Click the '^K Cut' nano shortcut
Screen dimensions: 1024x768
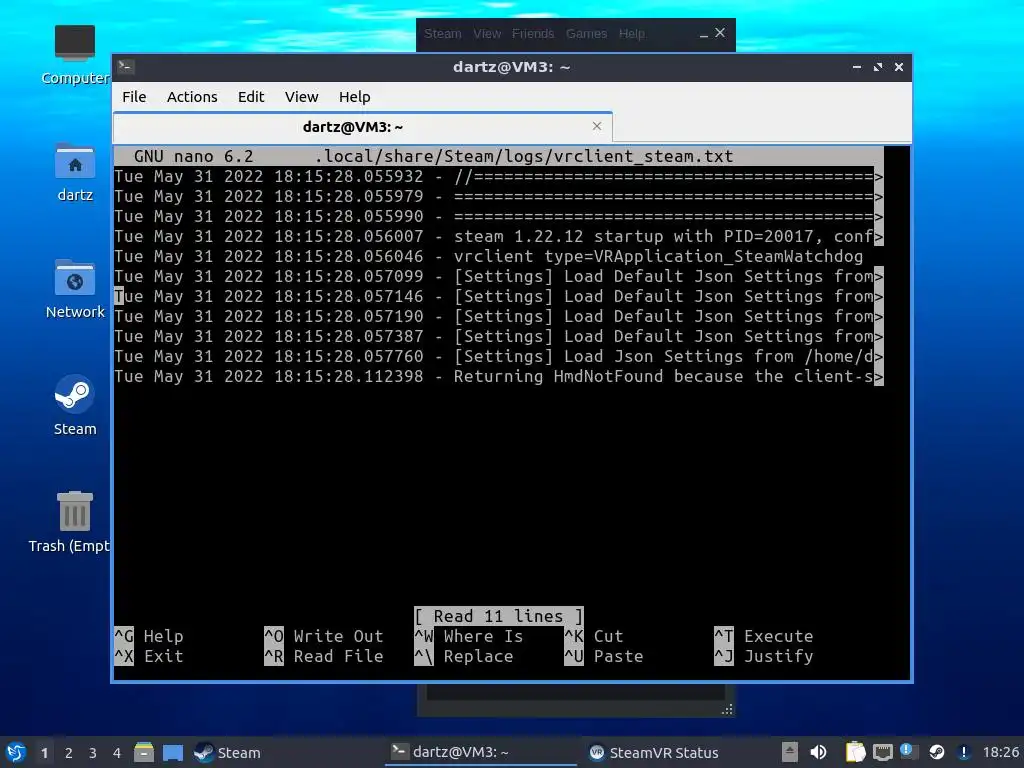[x=594, y=636]
